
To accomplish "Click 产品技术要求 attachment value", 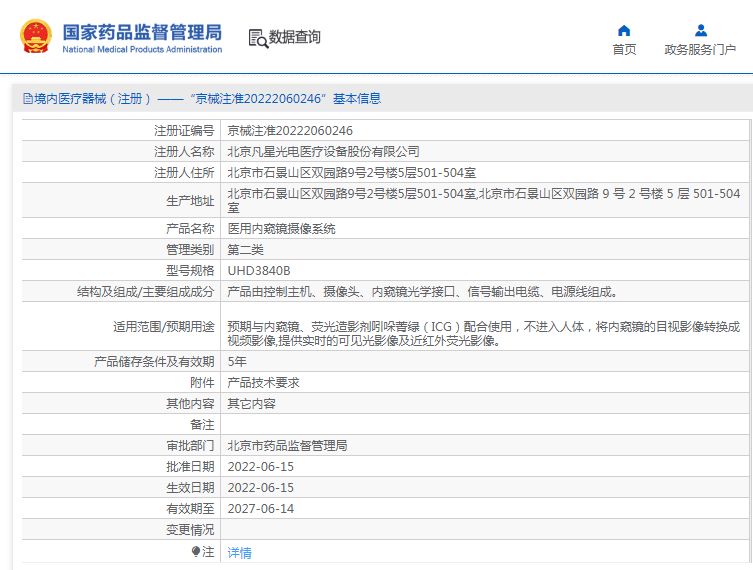I will pyautogui.click(x=263, y=383).
